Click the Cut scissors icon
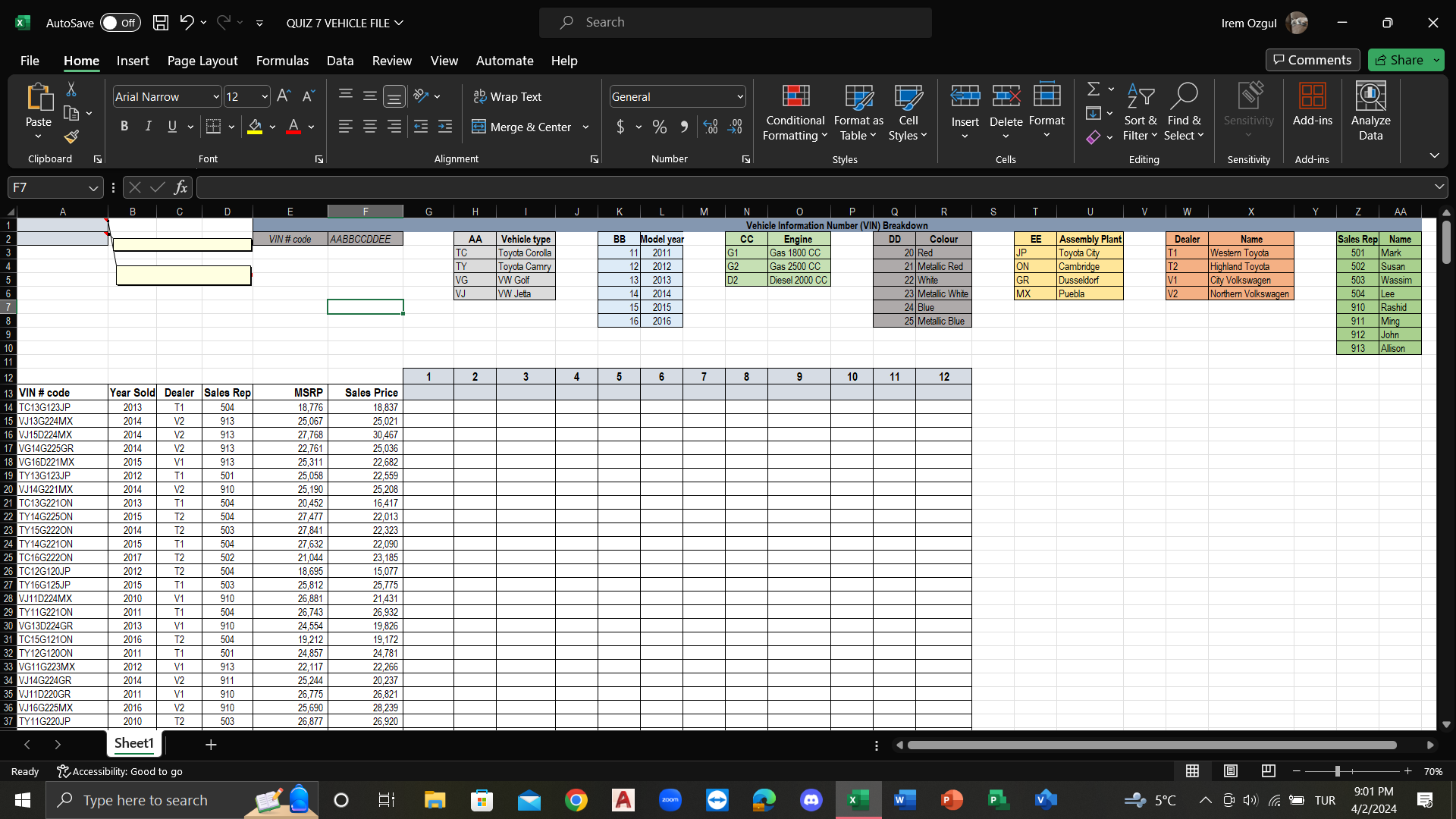The width and height of the screenshot is (1456, 819). 71,89
